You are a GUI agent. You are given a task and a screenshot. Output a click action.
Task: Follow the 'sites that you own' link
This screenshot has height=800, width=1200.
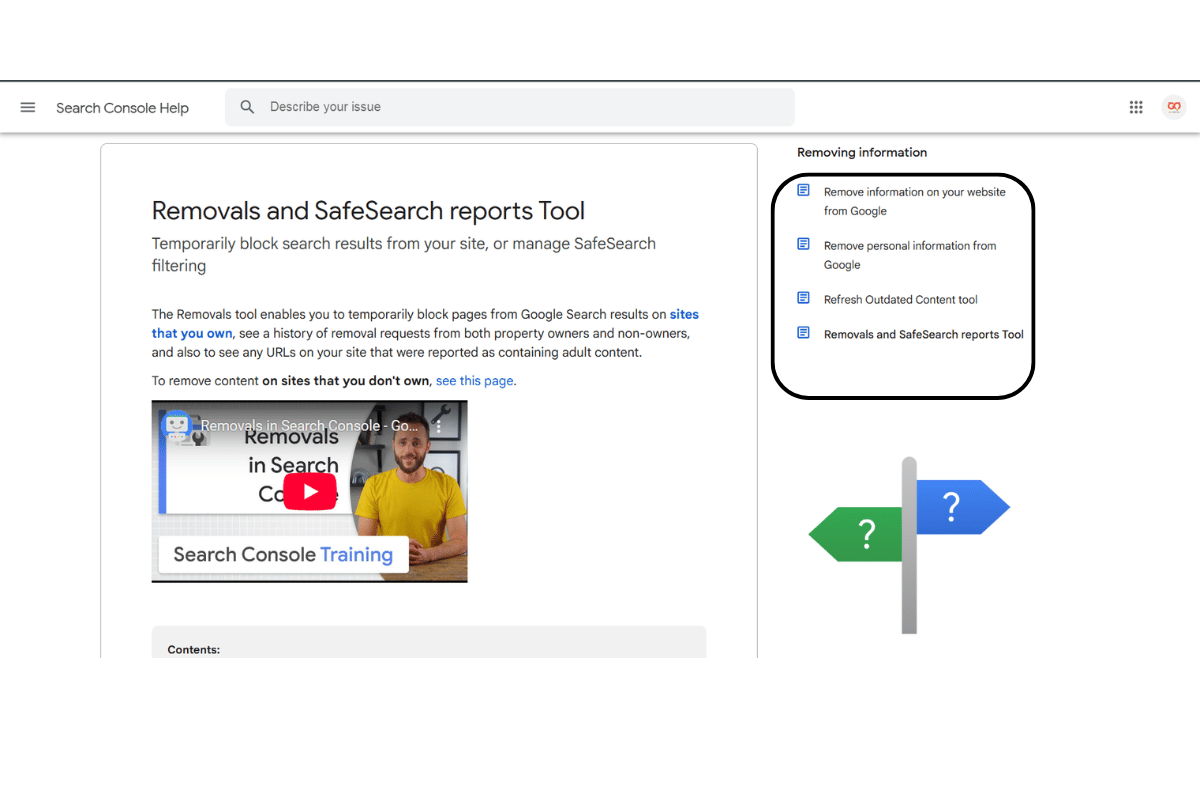[425, 324]
